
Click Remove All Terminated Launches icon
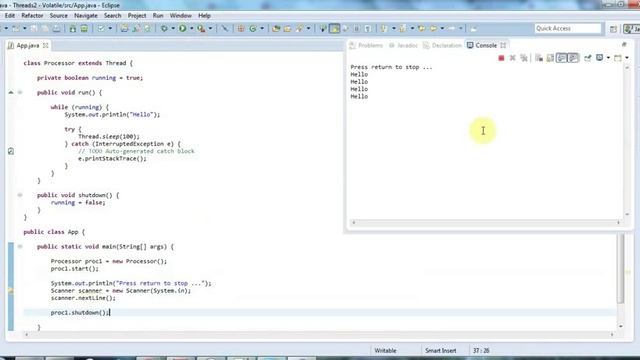click(x=524, y=58)
